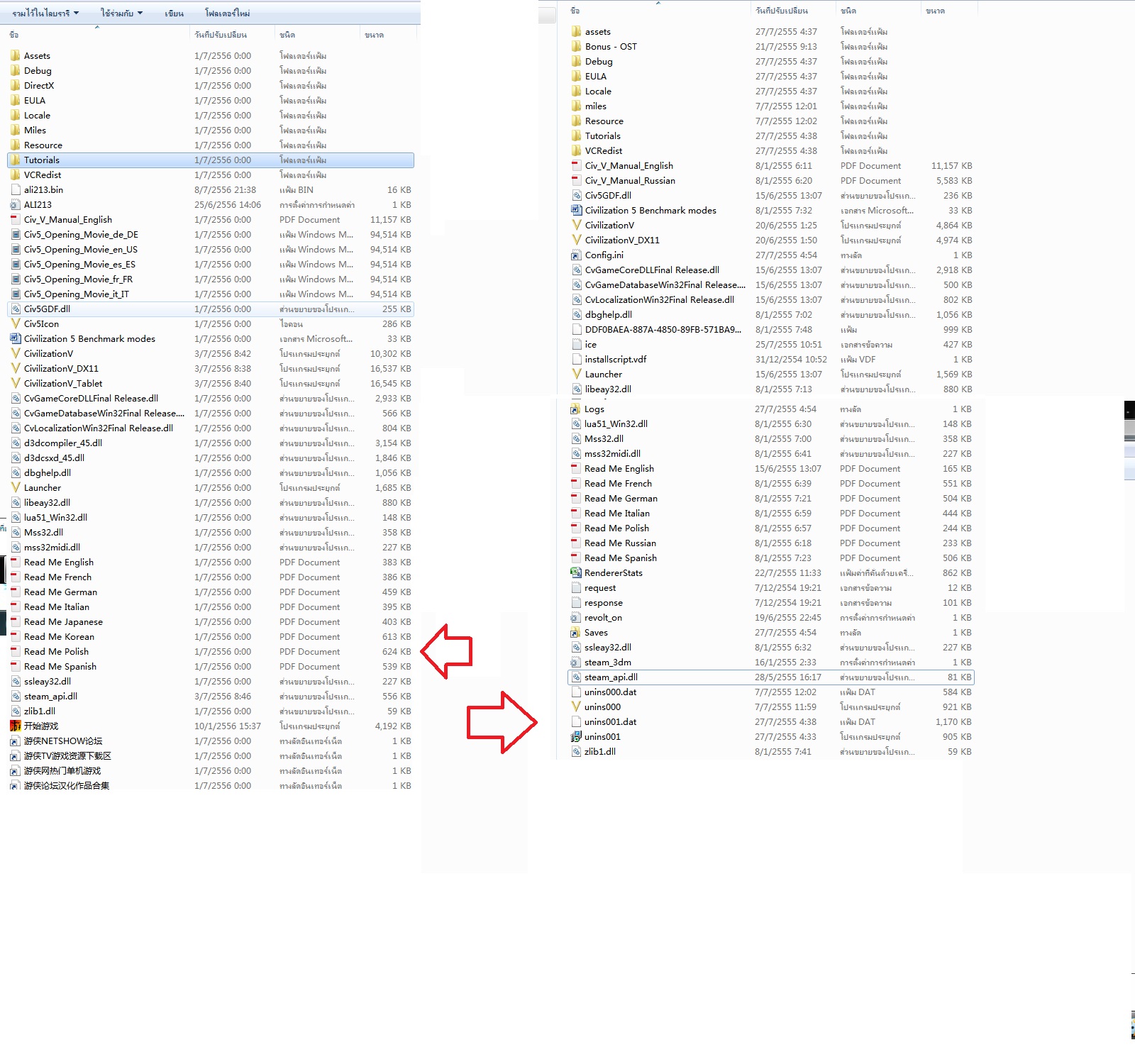The height and width of the screenshot is (1064, 1135).
Task: Click the Logs shortcut icon
Action: [576, 409]
